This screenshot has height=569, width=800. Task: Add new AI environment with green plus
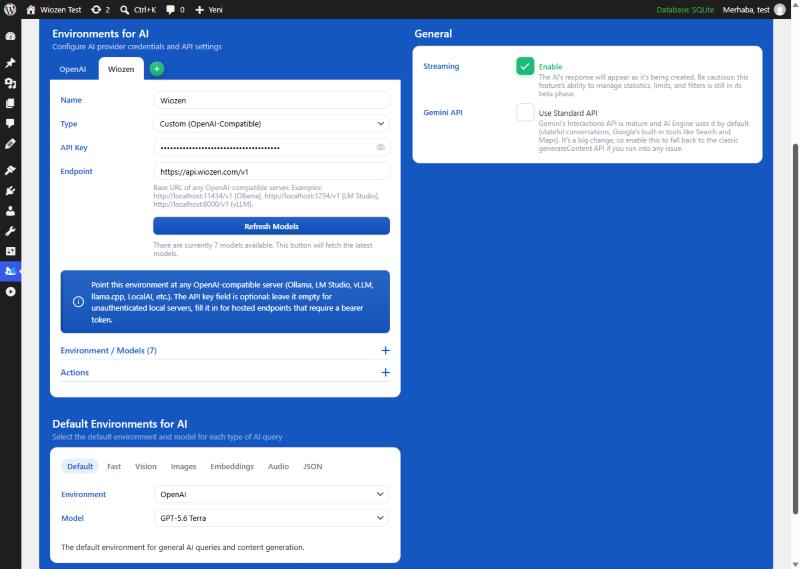(157, 68)
